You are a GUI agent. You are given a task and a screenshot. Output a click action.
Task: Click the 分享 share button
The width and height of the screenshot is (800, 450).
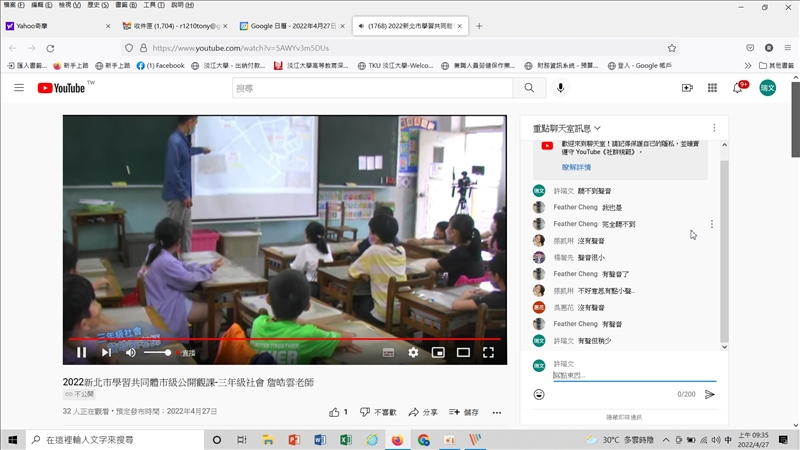(x=423, y=412)
